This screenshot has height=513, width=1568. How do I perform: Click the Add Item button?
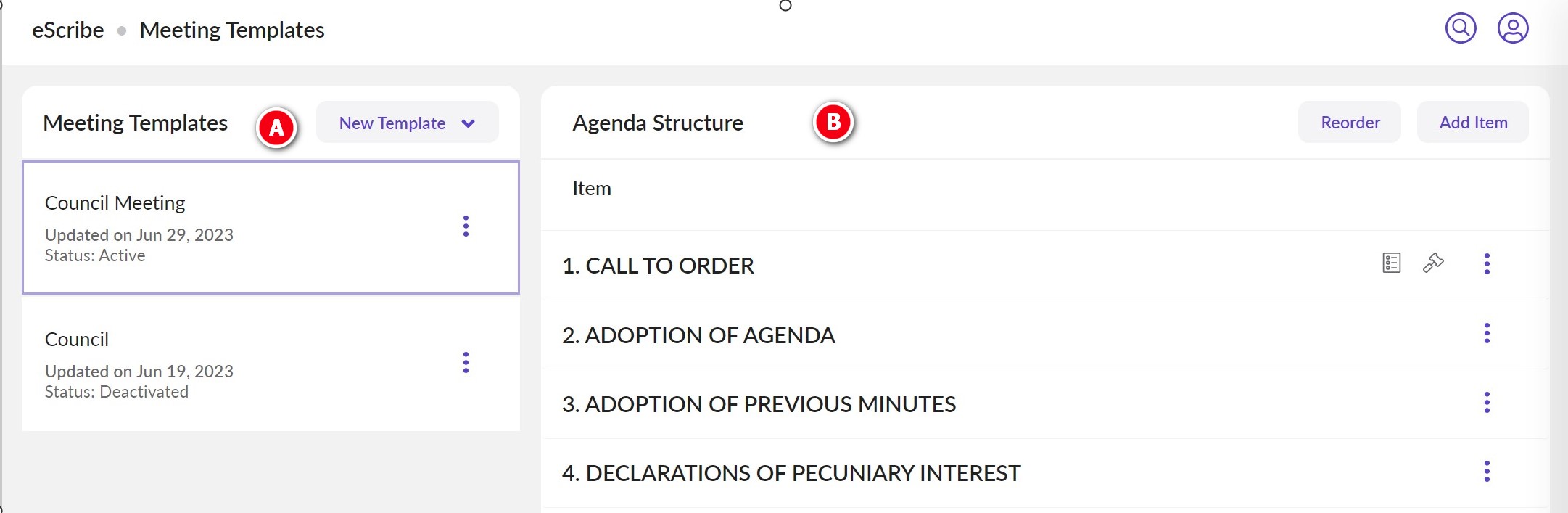coord(1472,123)
